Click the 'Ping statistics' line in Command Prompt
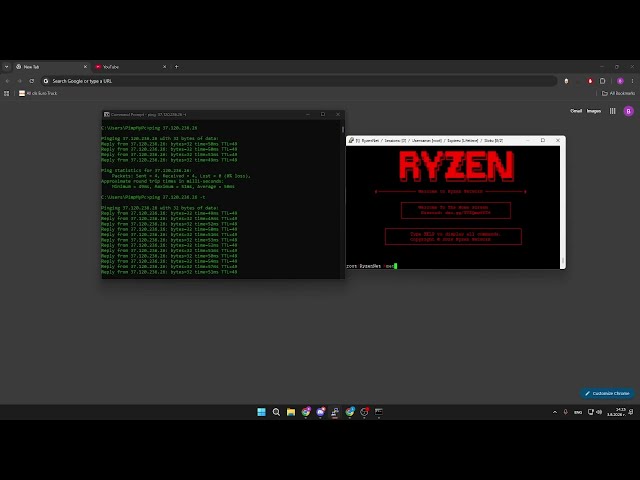Viewport: 640px width, 480px height. point(146,171)
